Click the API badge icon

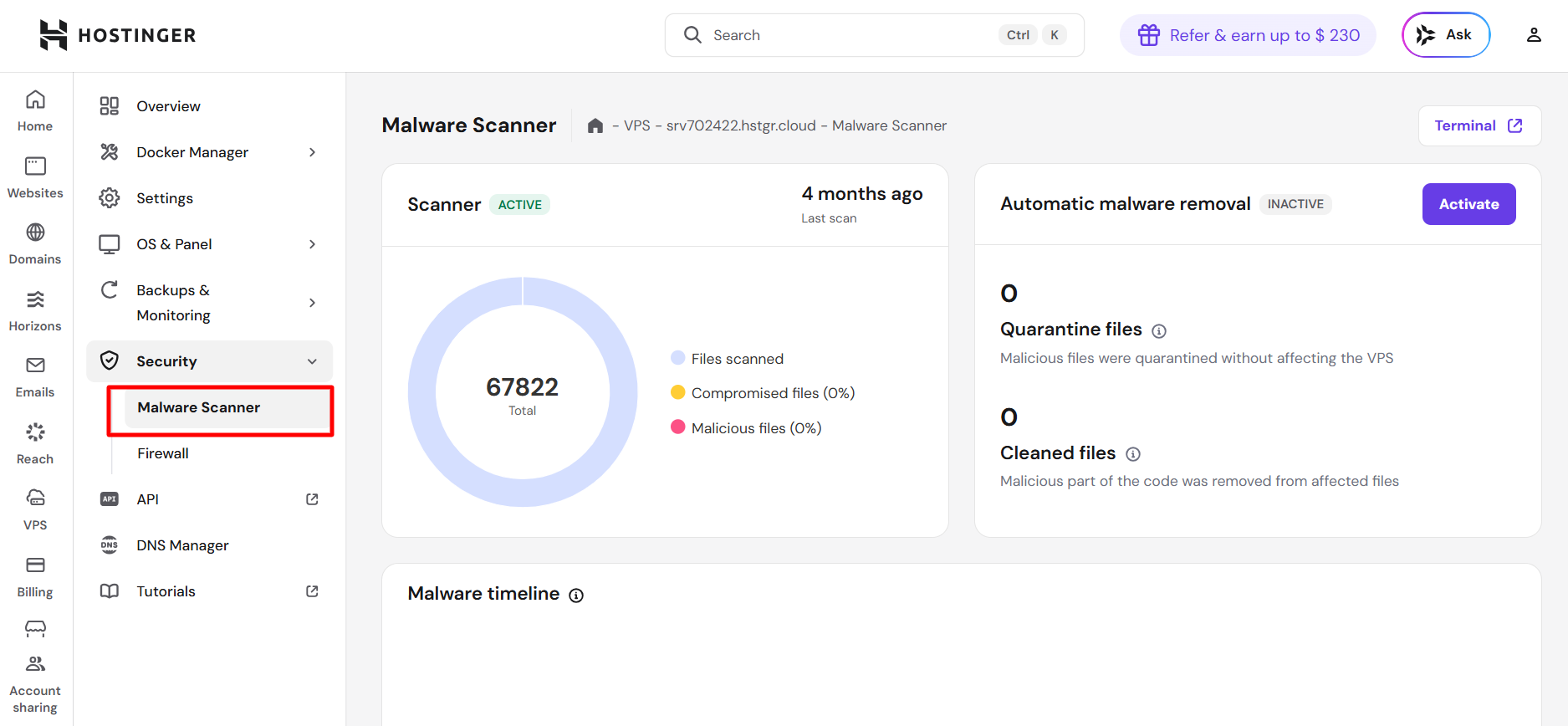point(110,499)
